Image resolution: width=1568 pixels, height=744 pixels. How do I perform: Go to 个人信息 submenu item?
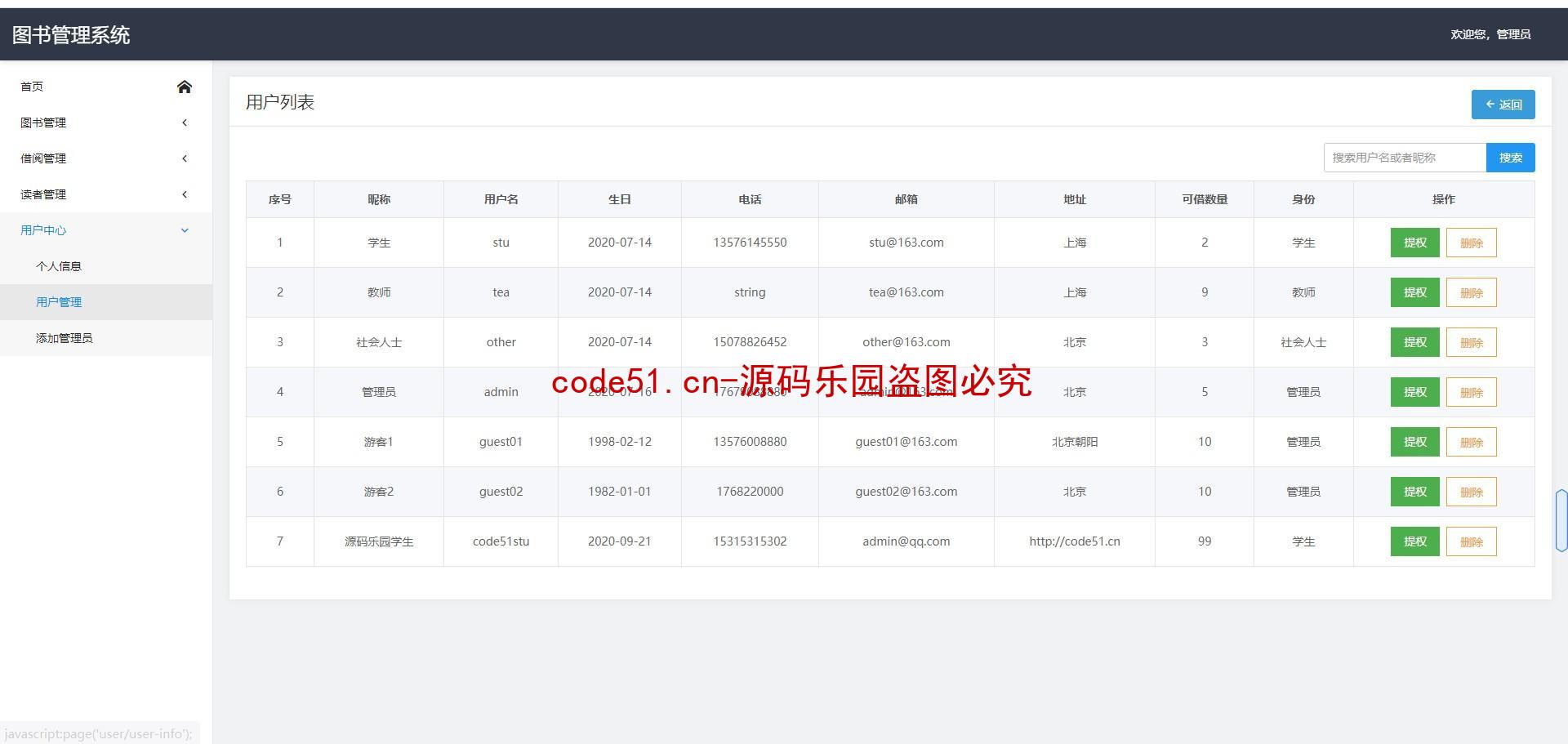[x=106, y=266]
